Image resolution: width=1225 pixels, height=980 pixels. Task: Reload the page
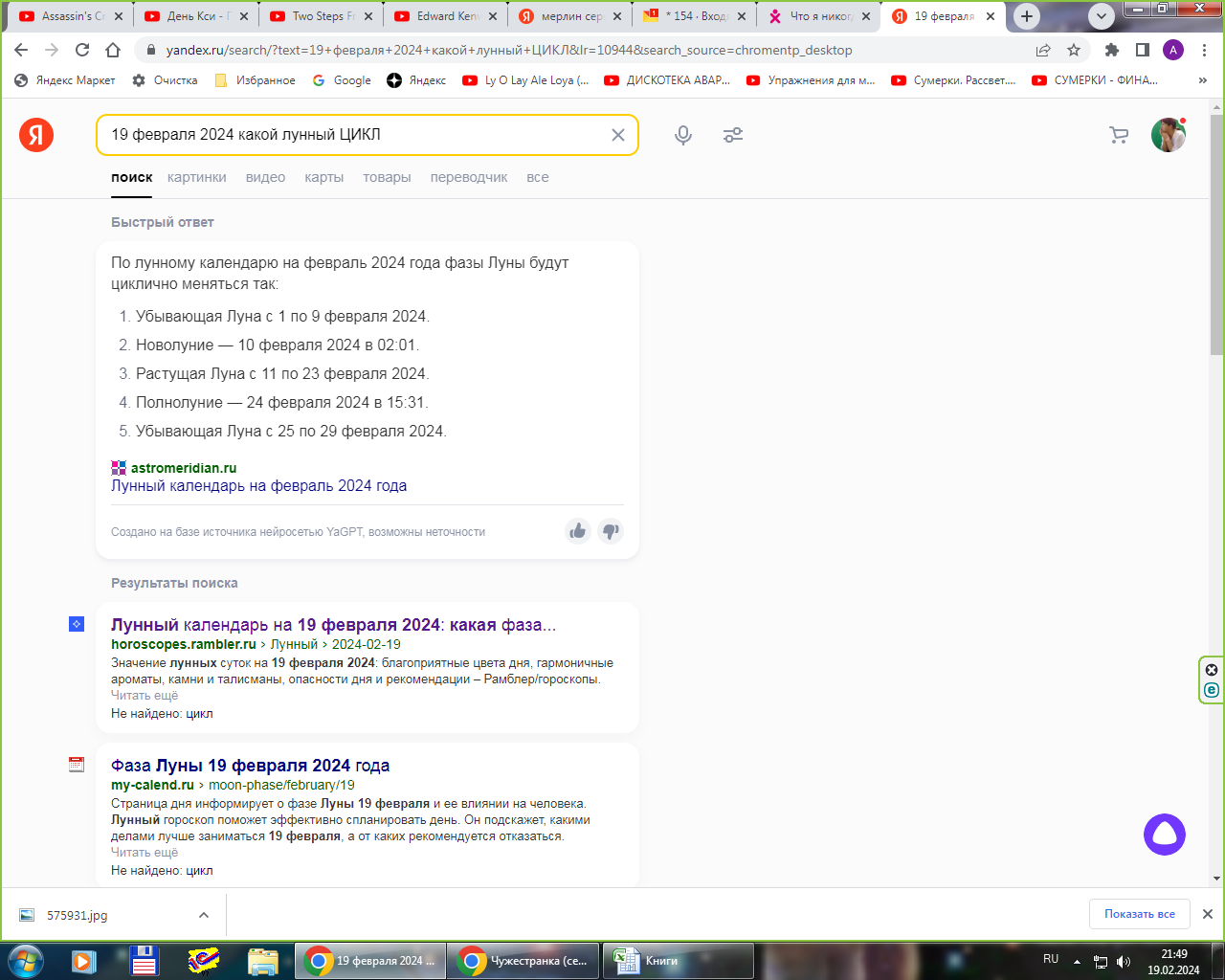(82, 50)
